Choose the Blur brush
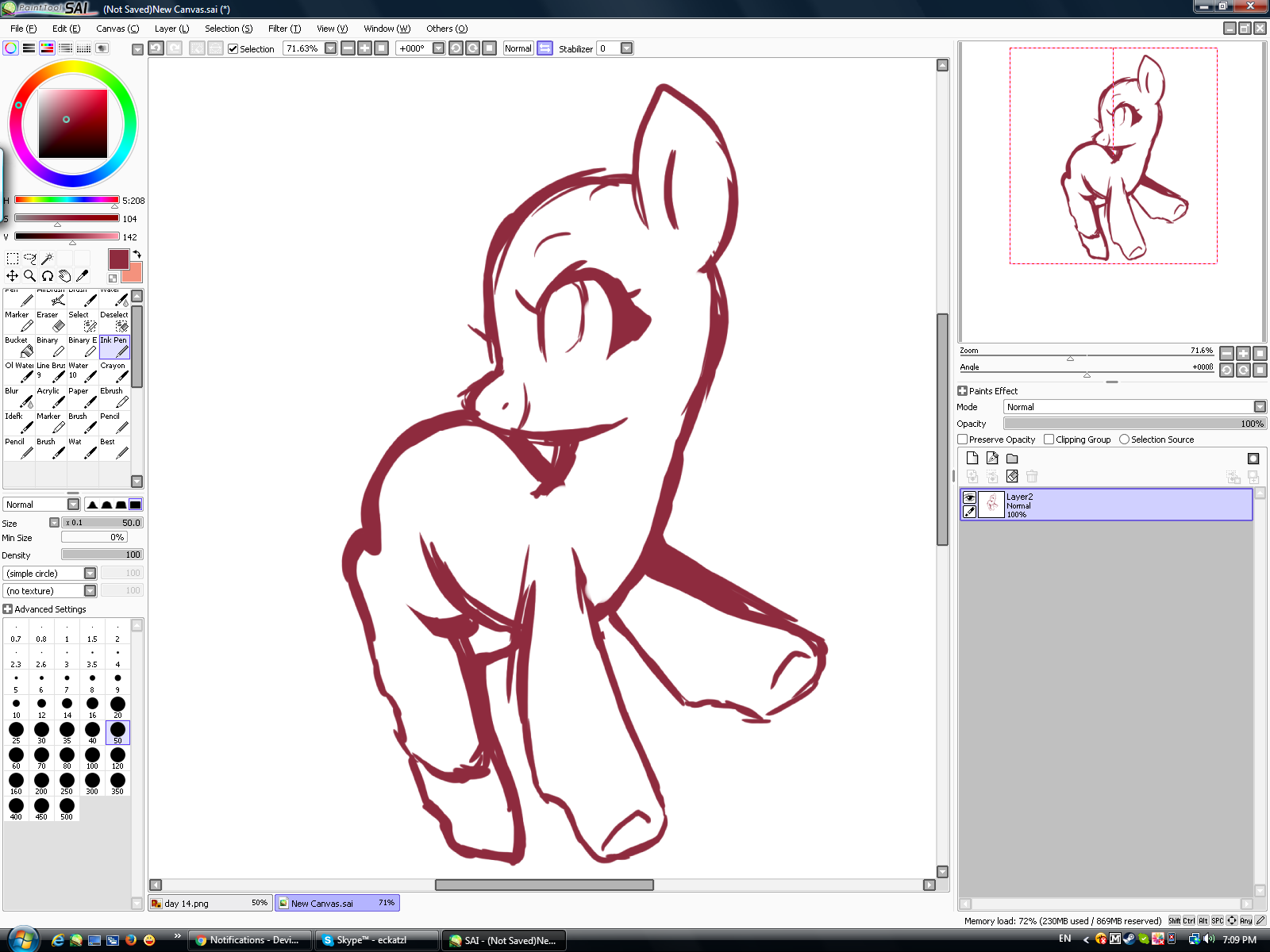This screenshot has width=1270, height=952. pos(20,397)
